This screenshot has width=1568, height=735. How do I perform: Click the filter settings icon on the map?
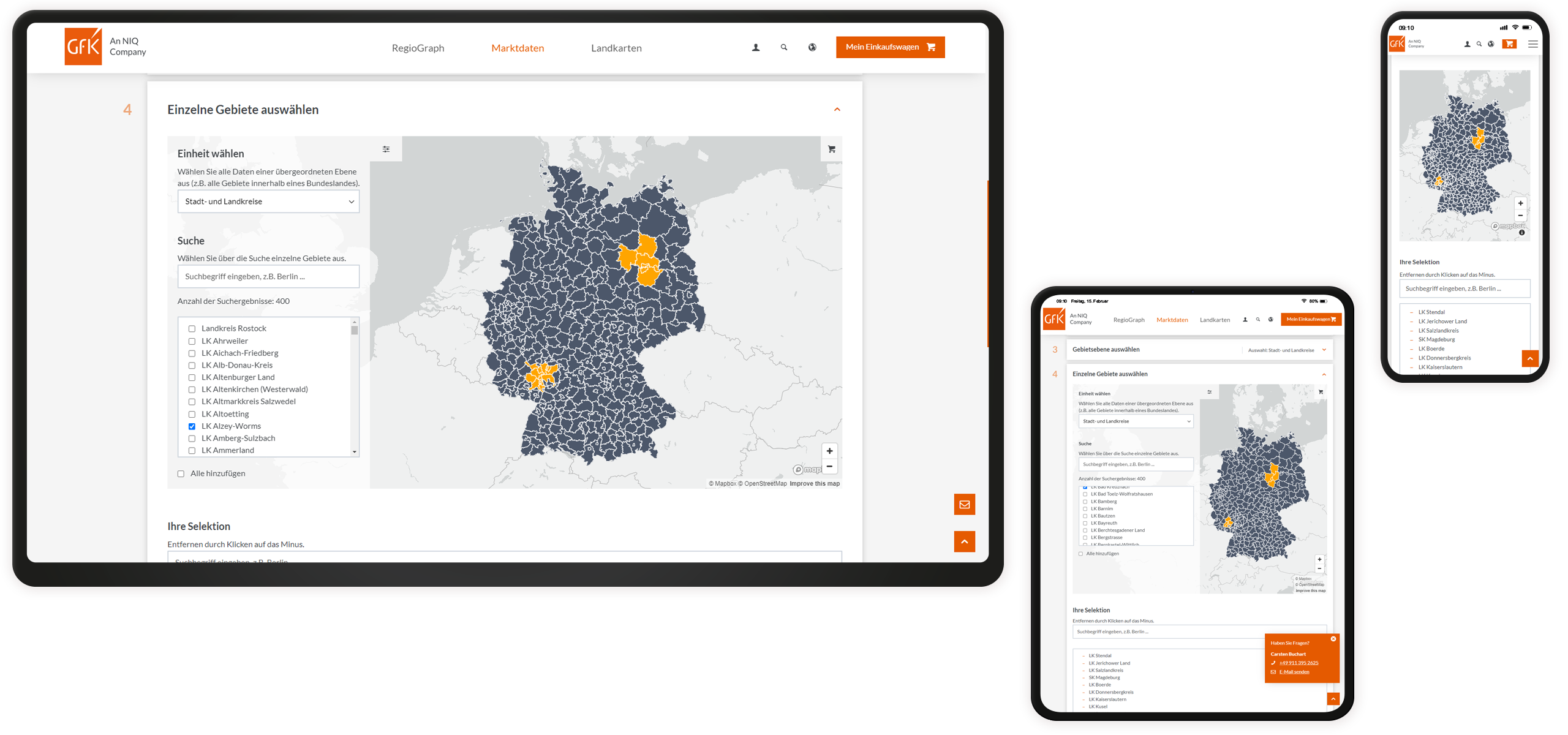[386, 149]
